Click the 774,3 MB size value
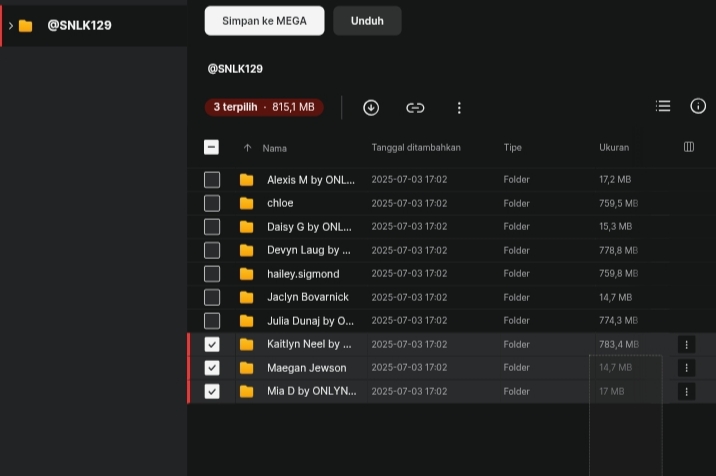This screenshot has height=476, width=716. 618,321
